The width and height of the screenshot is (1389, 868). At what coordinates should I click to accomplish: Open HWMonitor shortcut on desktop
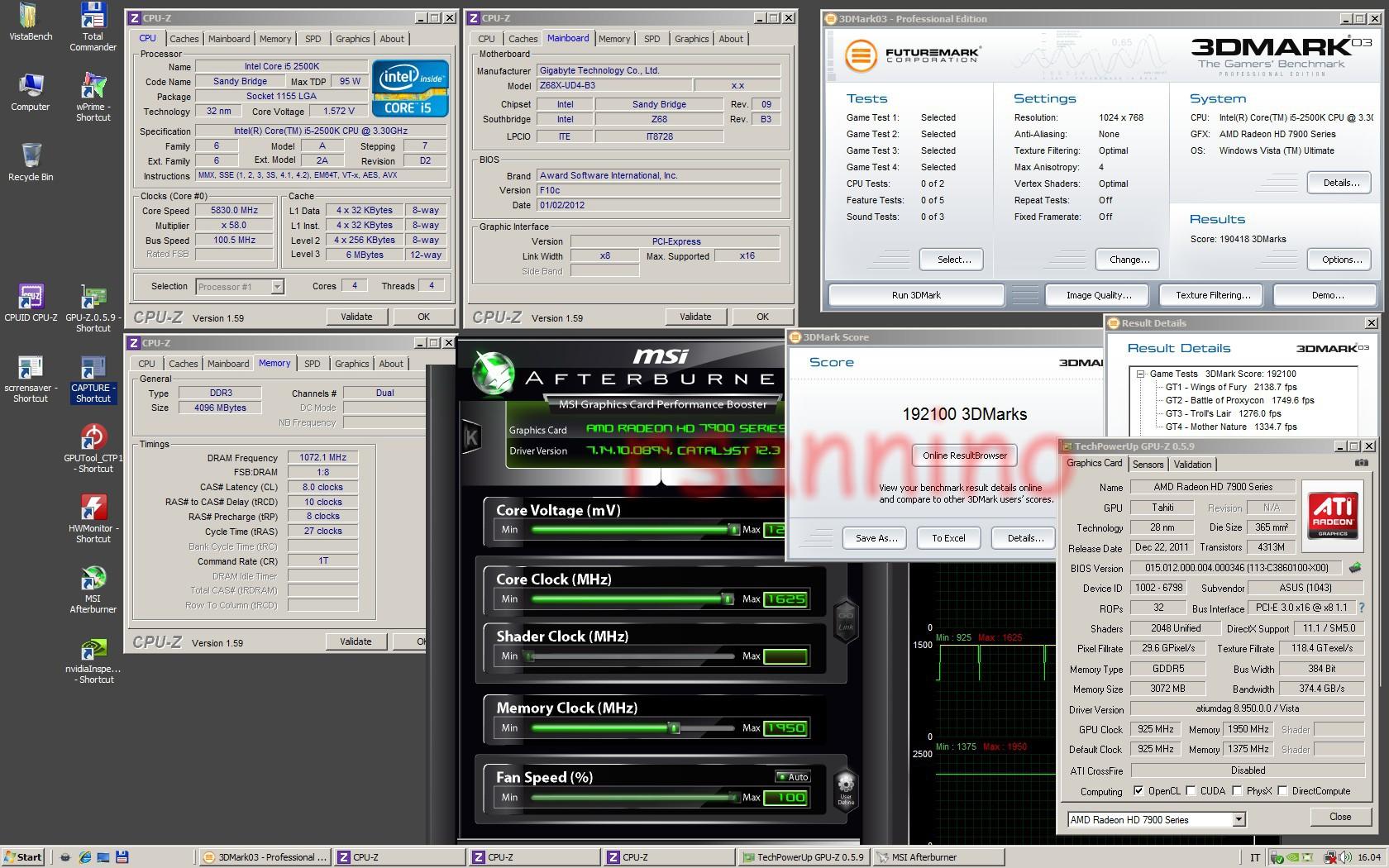93,519
